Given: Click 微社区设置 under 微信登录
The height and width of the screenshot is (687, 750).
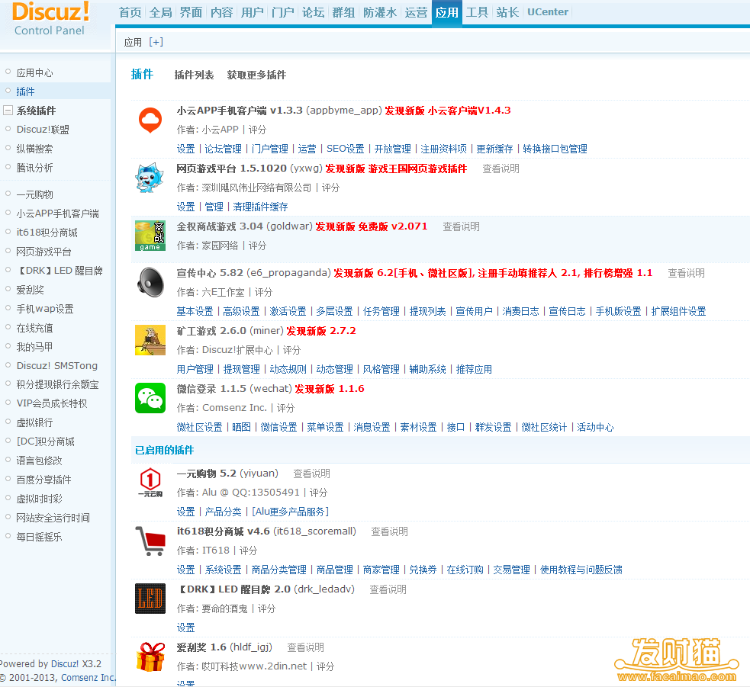Looking at the screenshot, I should pyautogui.click(x=199, y=427).
